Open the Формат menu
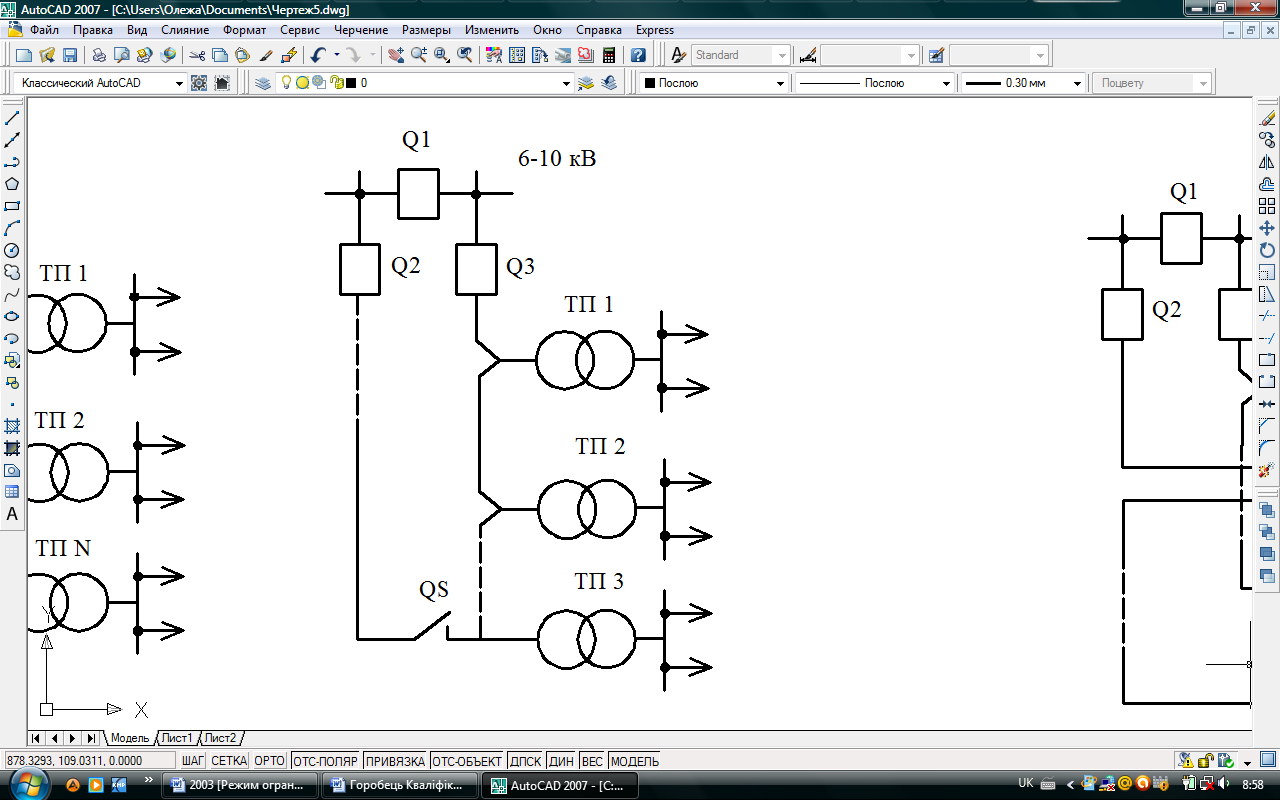Image resolution: width=1280 pixels, height=800 pixels. [245, 30]
